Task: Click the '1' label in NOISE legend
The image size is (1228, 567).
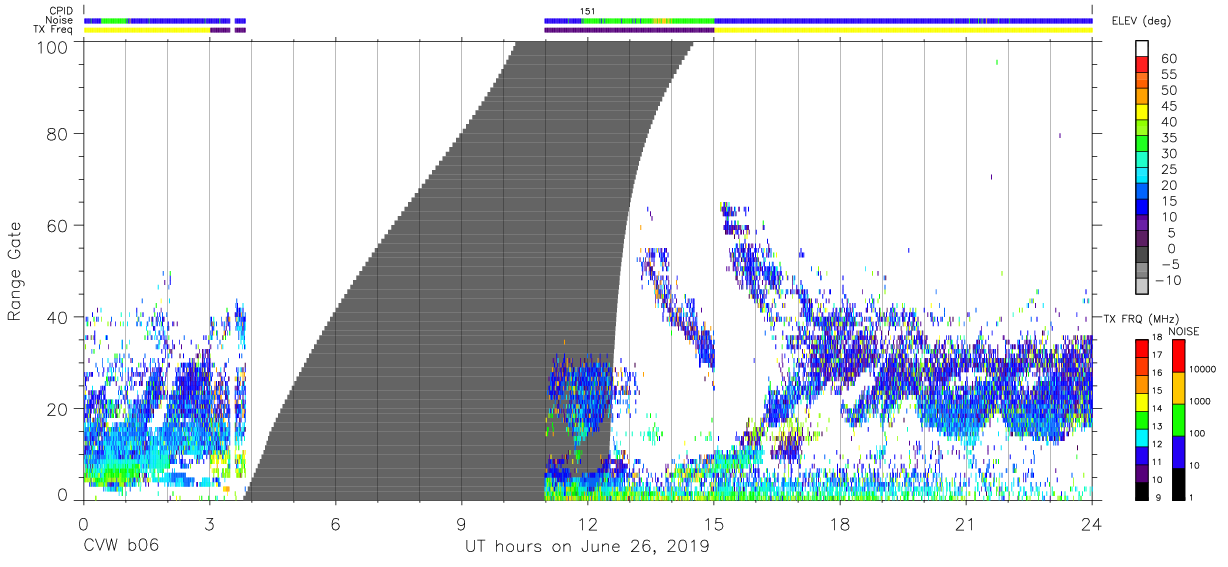Action: click(1190, 497)
